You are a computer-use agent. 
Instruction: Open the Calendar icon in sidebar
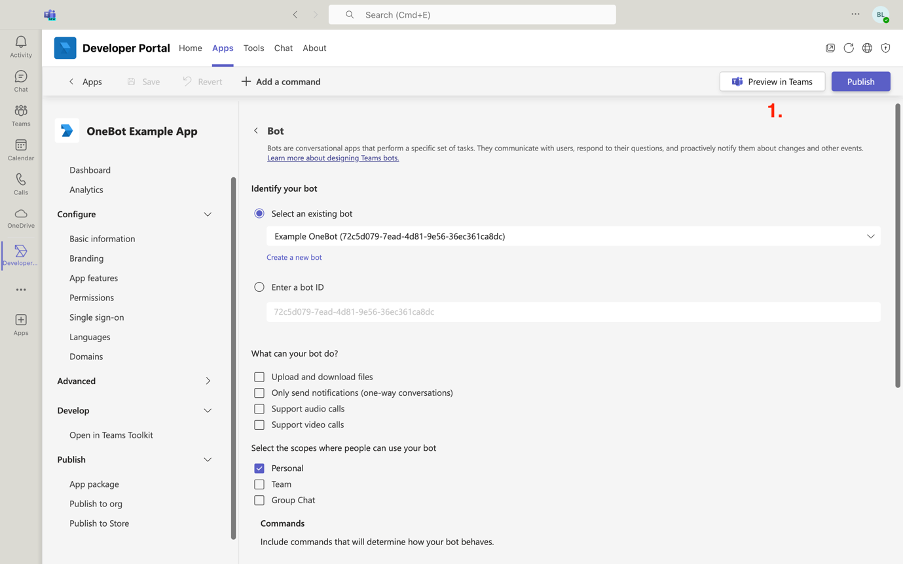(21, 145)
